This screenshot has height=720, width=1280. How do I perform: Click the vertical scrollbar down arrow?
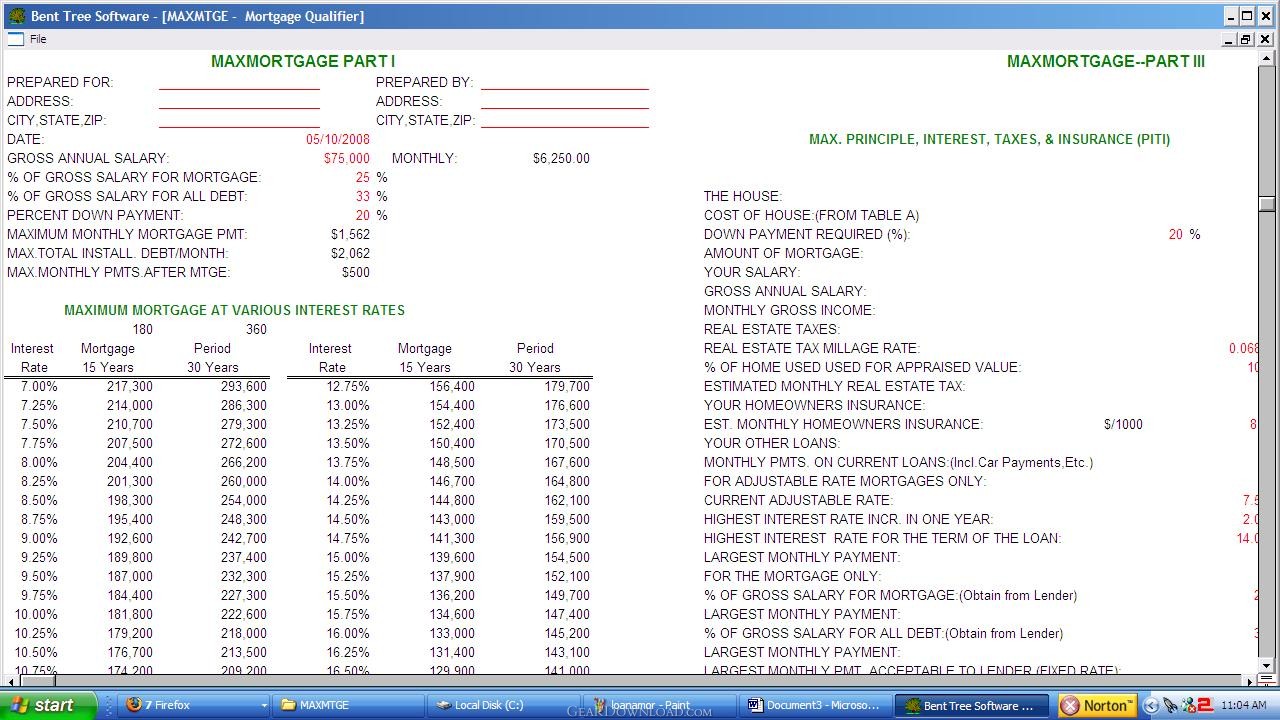click(x=1266, y=666)
